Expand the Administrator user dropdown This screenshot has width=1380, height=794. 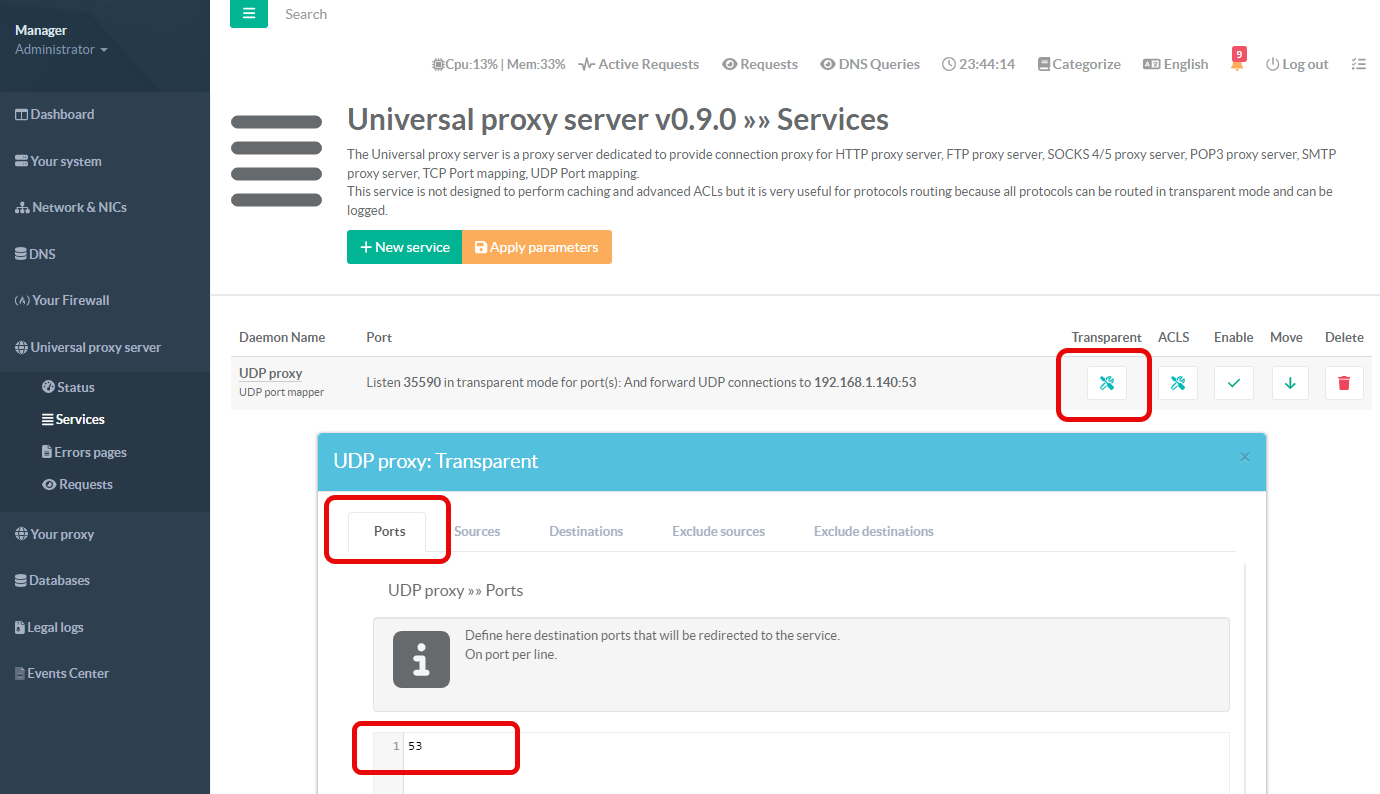pos(61,49)
